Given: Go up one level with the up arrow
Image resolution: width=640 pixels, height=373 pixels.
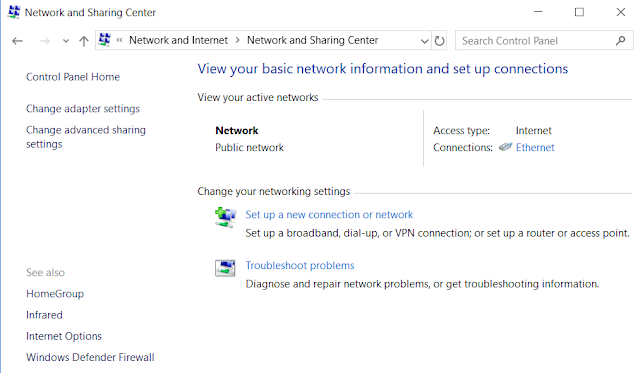Looking at the screenshot, I should click(x=84, y=41).
